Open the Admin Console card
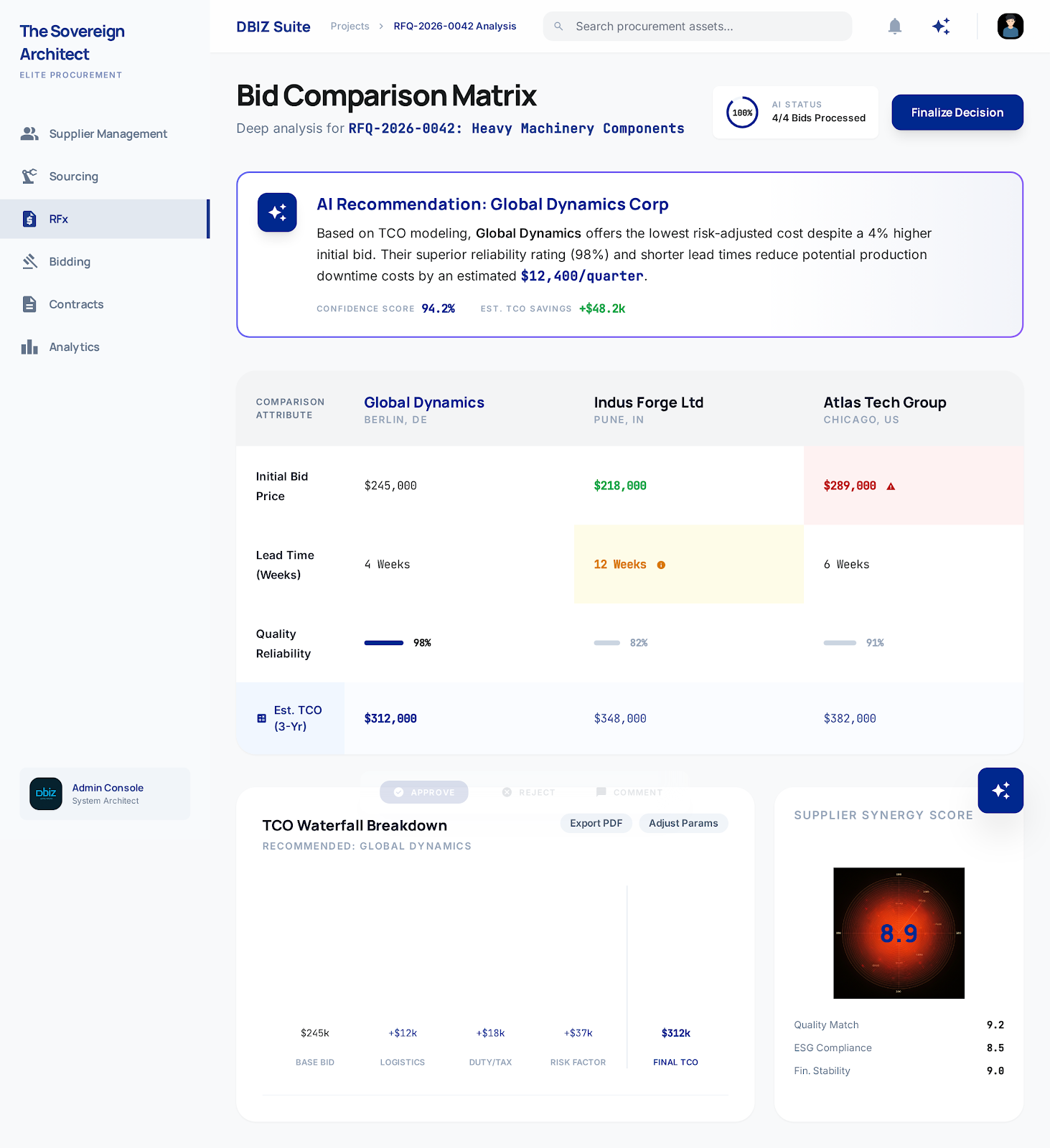Image resolution: width=1050 pixels, height=1148 pixels. [105, 794]
